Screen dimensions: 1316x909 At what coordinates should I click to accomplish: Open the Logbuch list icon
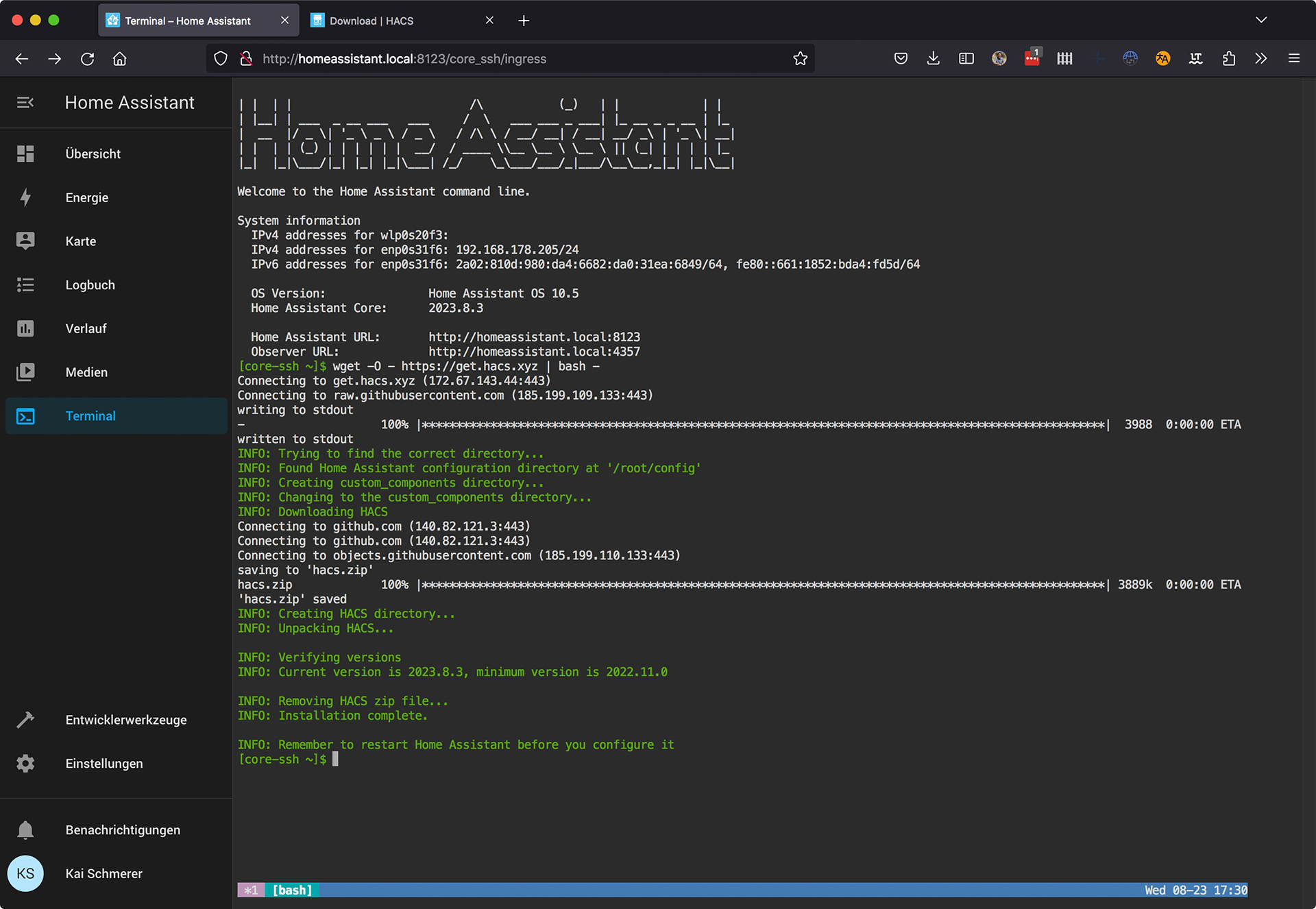[x=25, y=284]
